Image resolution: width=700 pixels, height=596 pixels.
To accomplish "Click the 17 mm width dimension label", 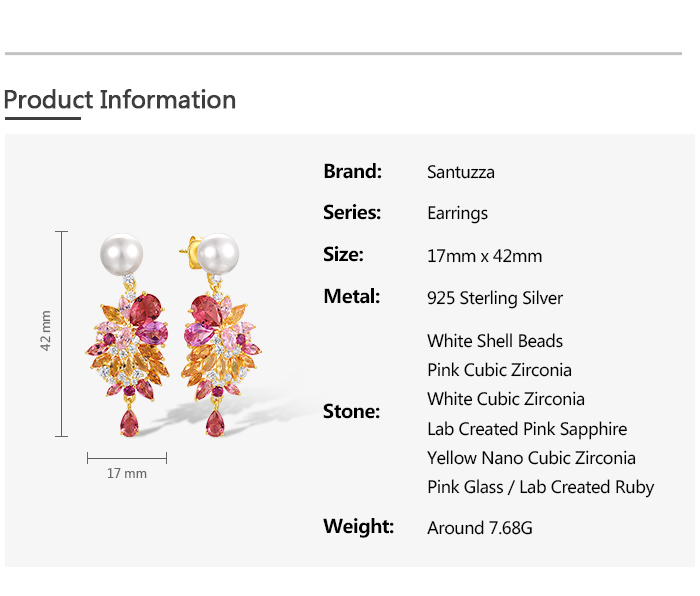I will click(x=127, y=473).
